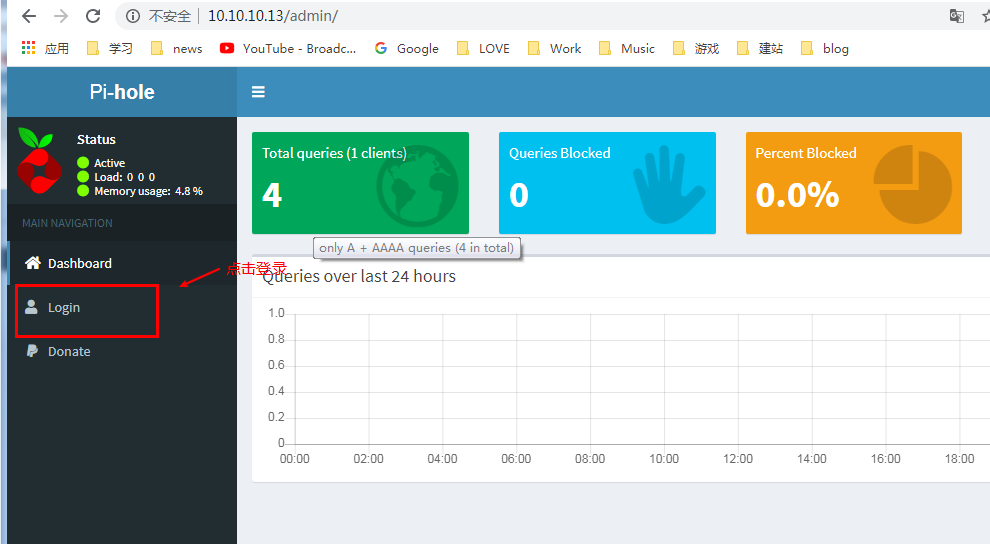Image resolution: width=990 pixels, height=544 pixels.
Task: Click the Percent Blocked value 0.0%
Action: coord(797,195)
